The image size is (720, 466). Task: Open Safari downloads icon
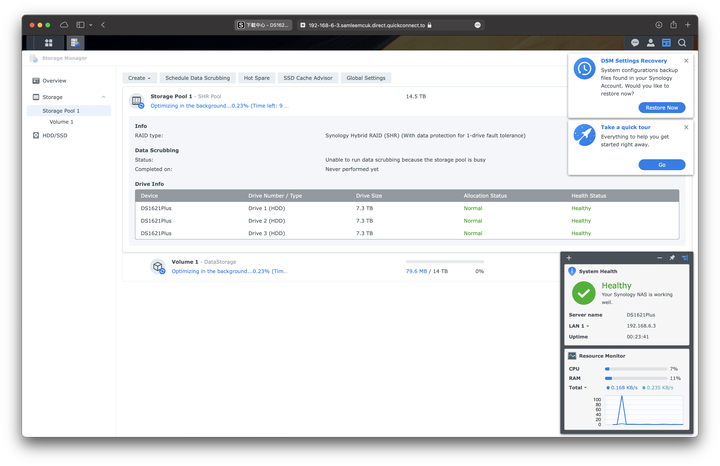pyautogui.click(x=658, y=25)
